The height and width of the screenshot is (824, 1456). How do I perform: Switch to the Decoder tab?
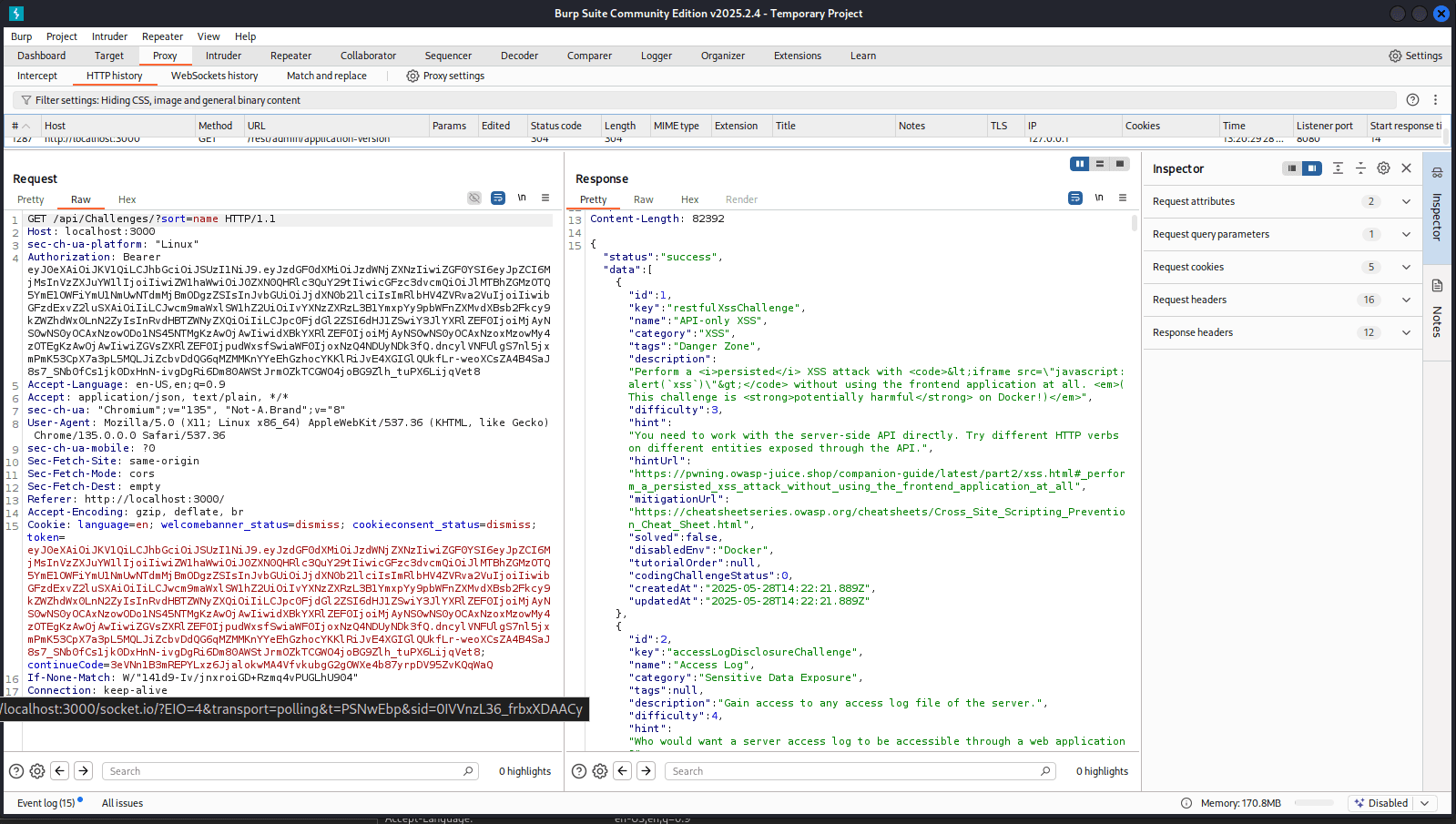tap(519, 56)
